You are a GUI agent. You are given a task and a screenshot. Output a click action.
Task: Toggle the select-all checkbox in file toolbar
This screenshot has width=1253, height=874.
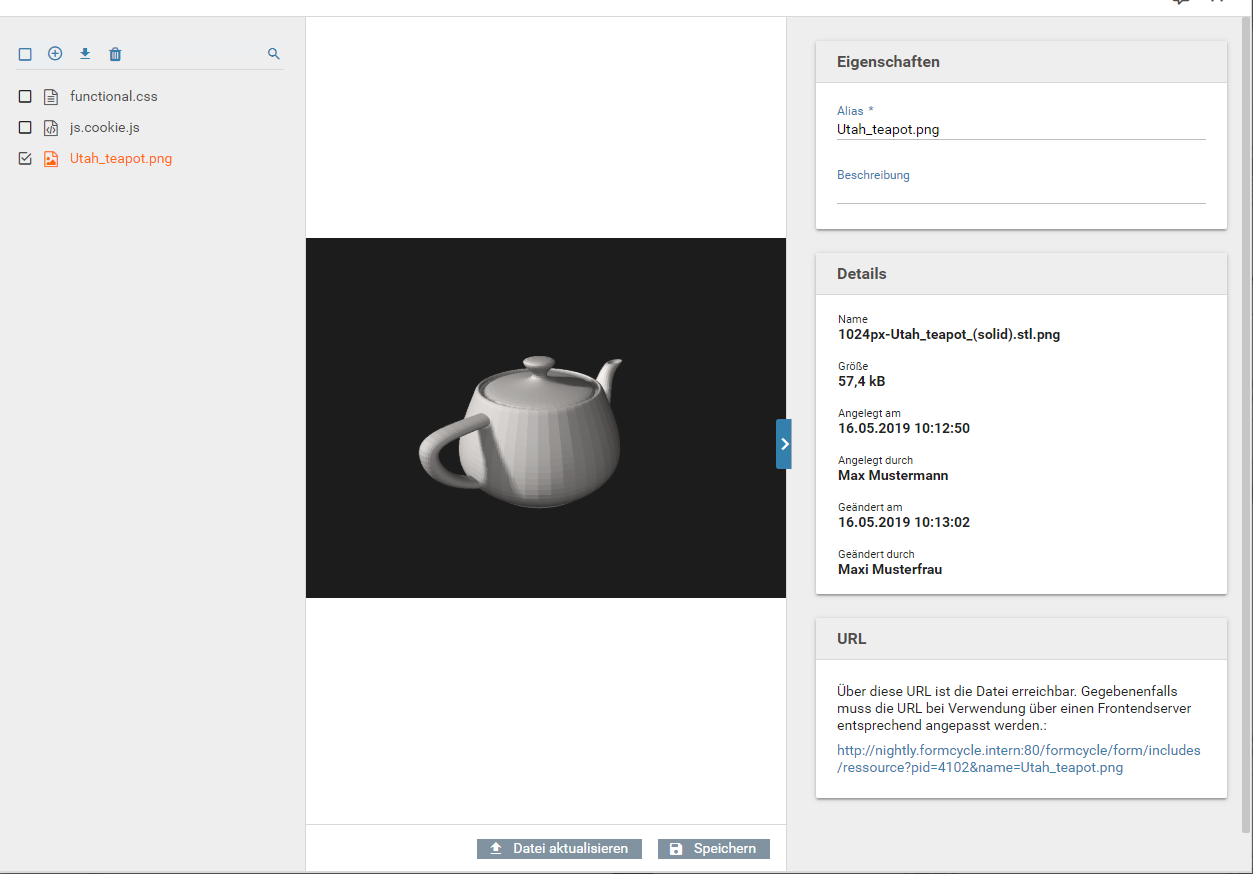tap(26, 54)
